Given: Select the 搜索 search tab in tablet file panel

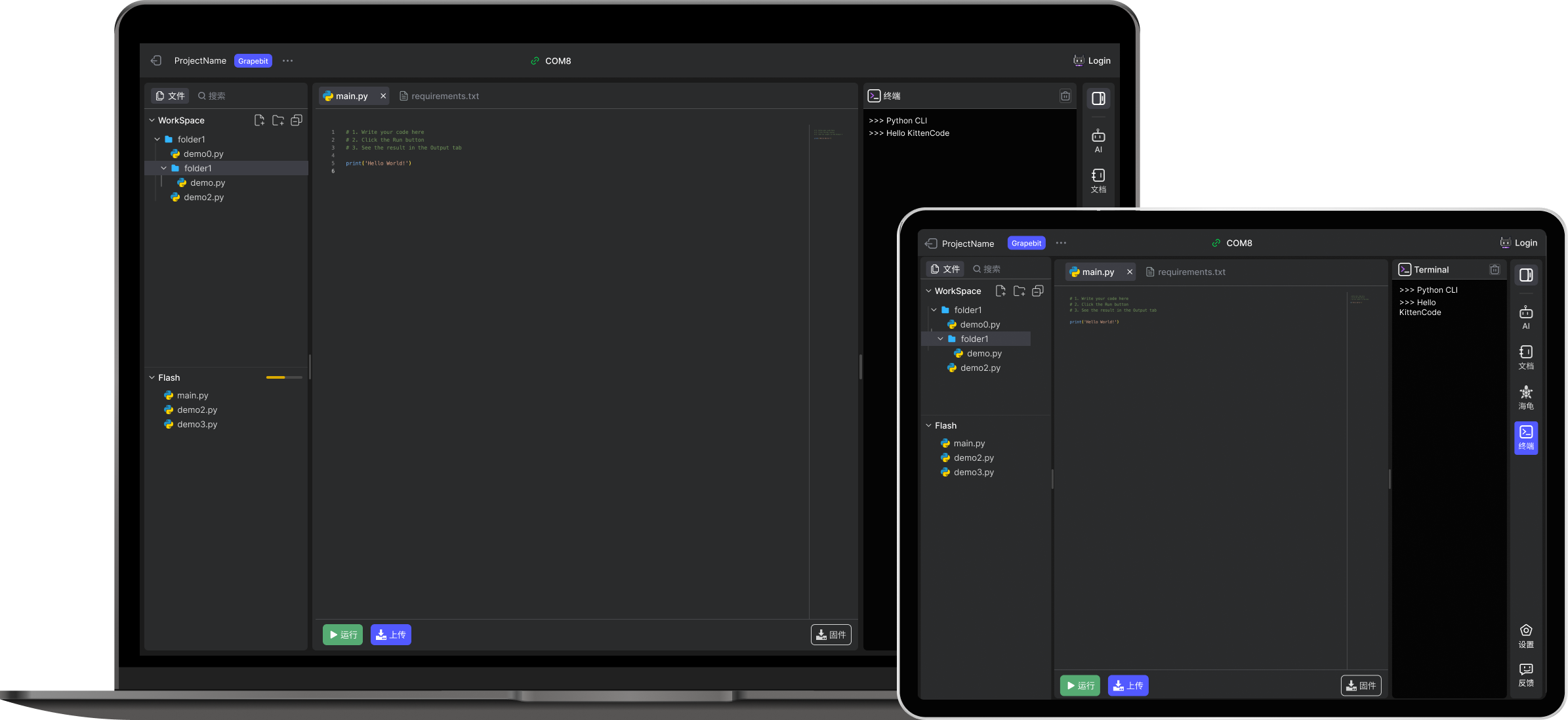Looking at the screenshot, I should (x=986, y=269).
